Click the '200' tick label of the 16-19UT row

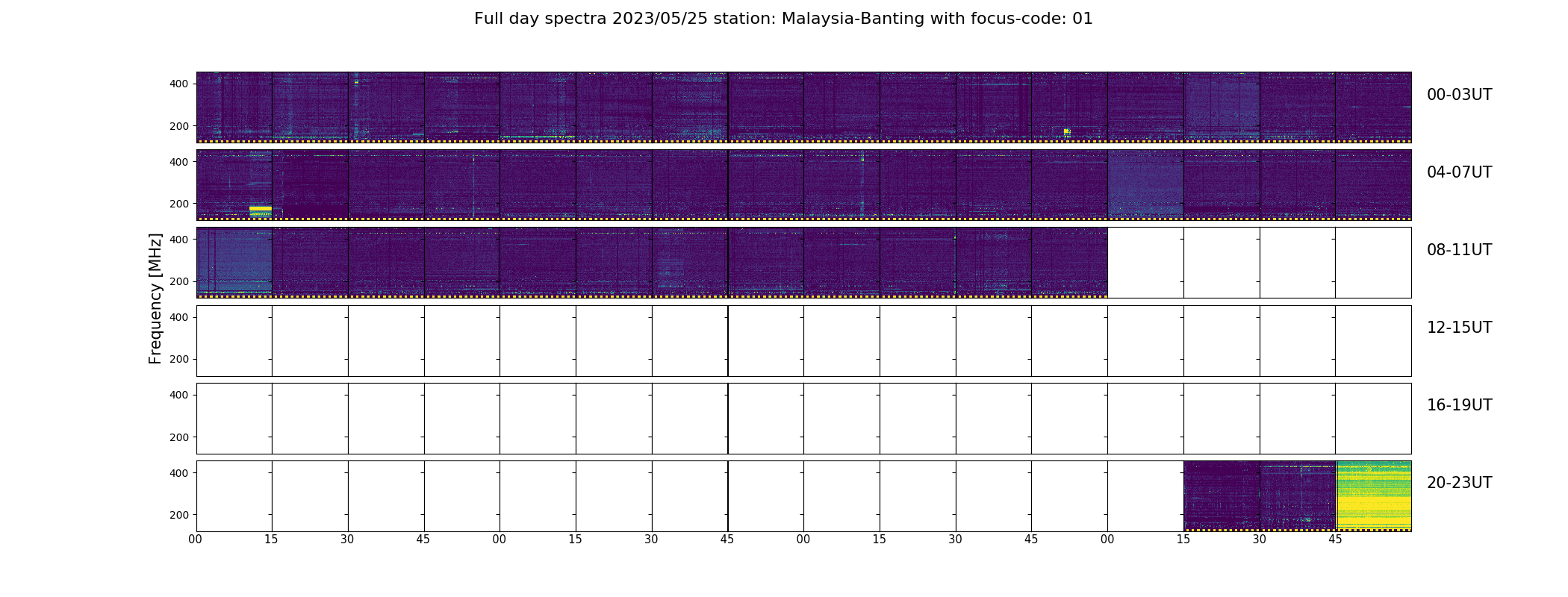179,437
